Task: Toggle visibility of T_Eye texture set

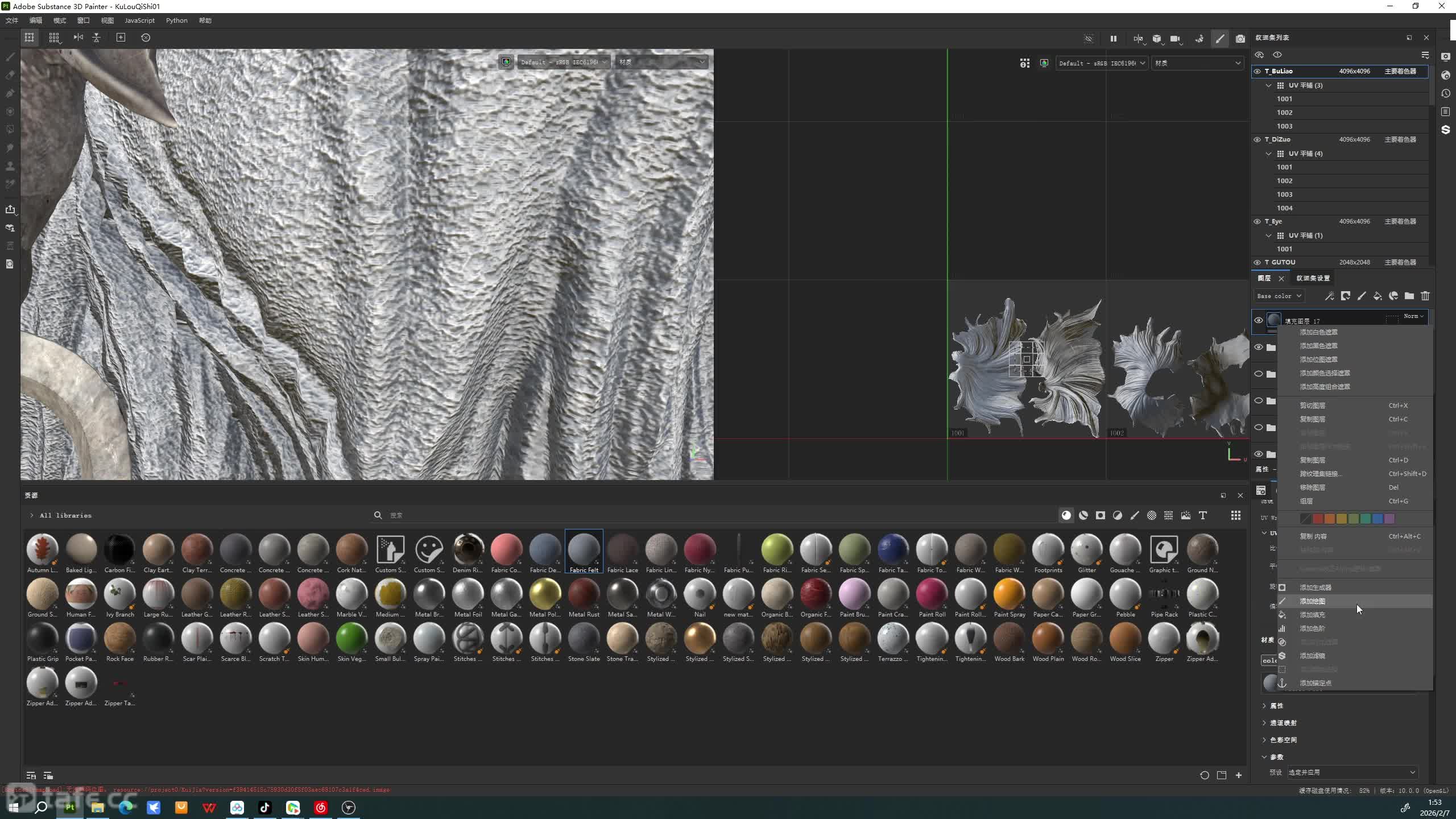Action: [1258, 221]
